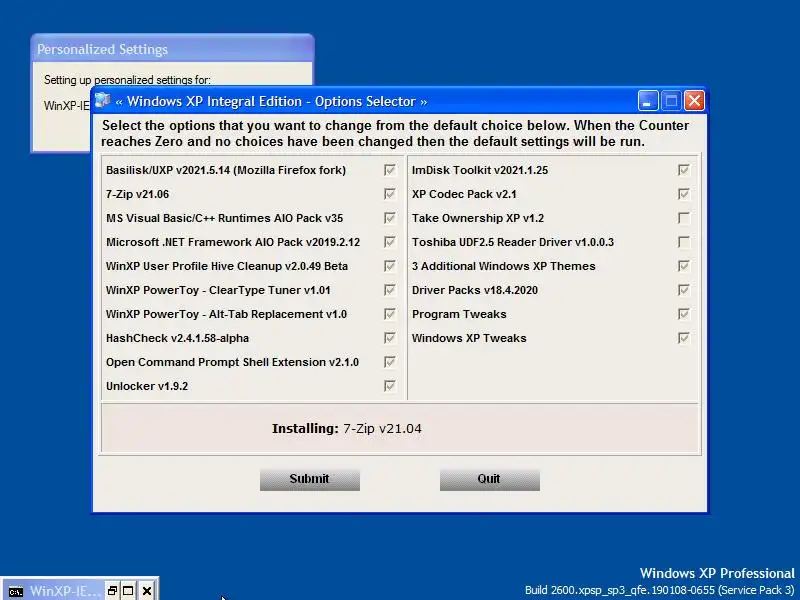The image size is (800, 600).
Task: Close the WinXP-IE minimized window
Action: click(147, 591)
